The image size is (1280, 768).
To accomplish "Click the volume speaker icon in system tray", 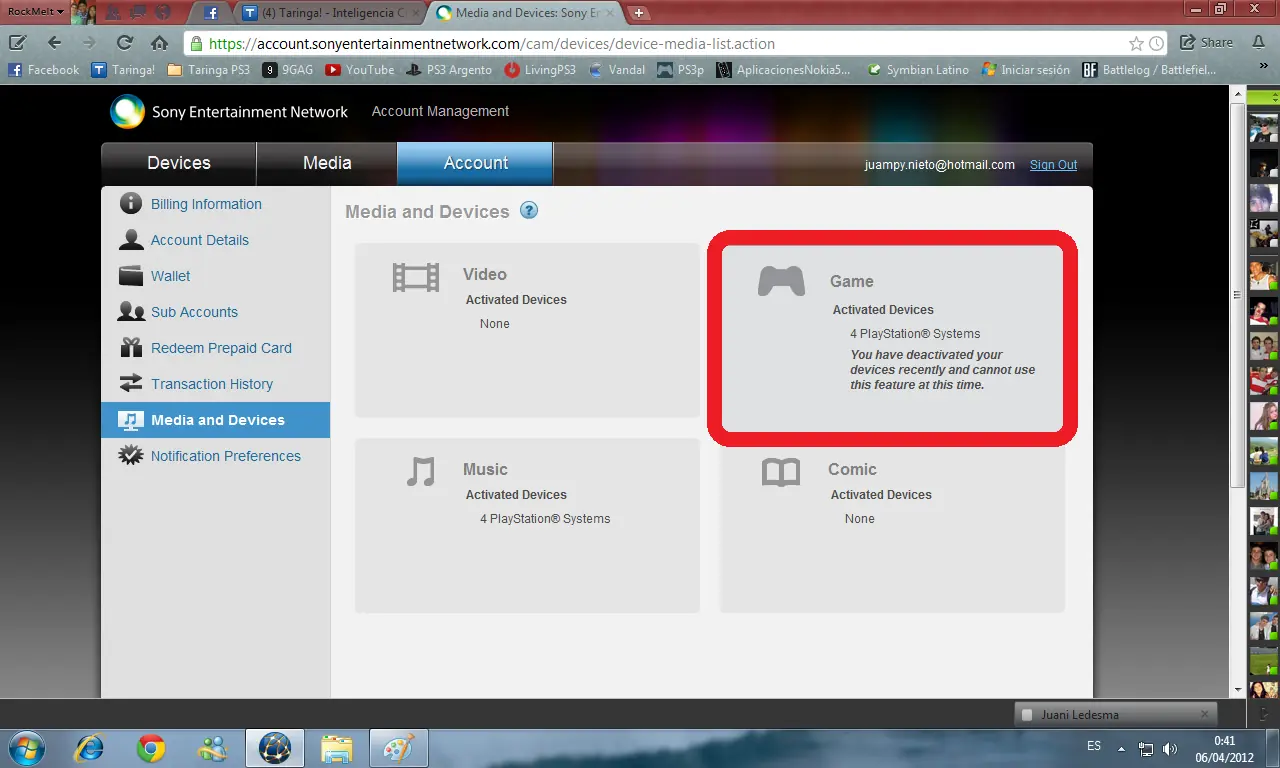I will coord(1170,749).
